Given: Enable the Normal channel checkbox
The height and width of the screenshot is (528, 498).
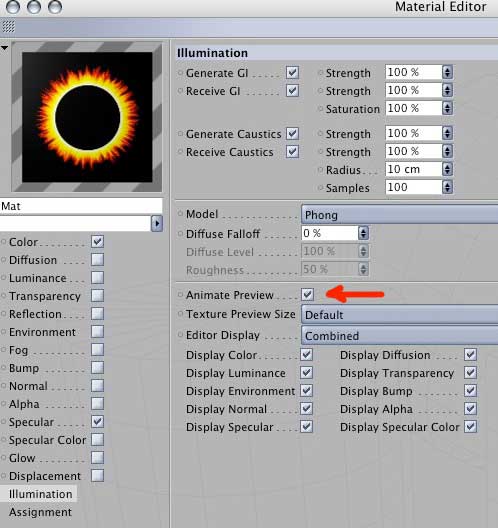Looking at the screenshot, I should click(x=97, y=386).
